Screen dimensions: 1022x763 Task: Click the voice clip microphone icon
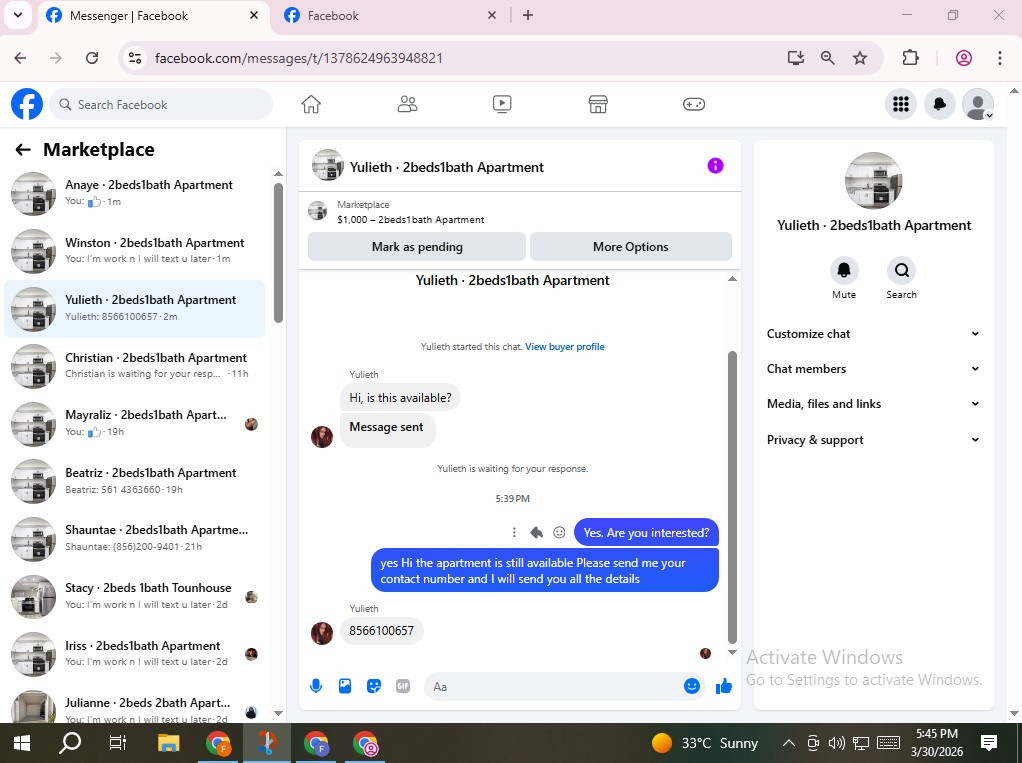pyautogui.click(x=316, y=686)
